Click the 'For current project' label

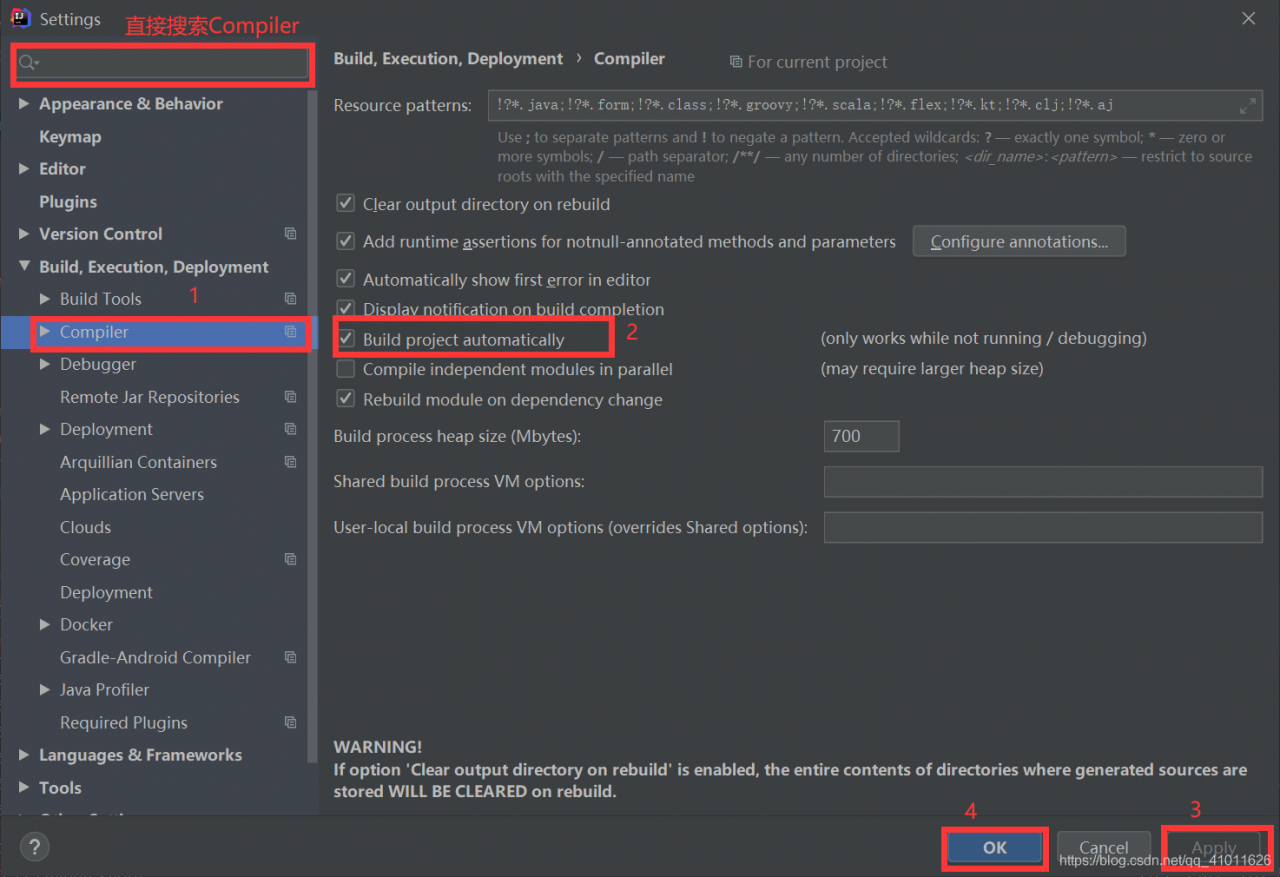(817, 62)
